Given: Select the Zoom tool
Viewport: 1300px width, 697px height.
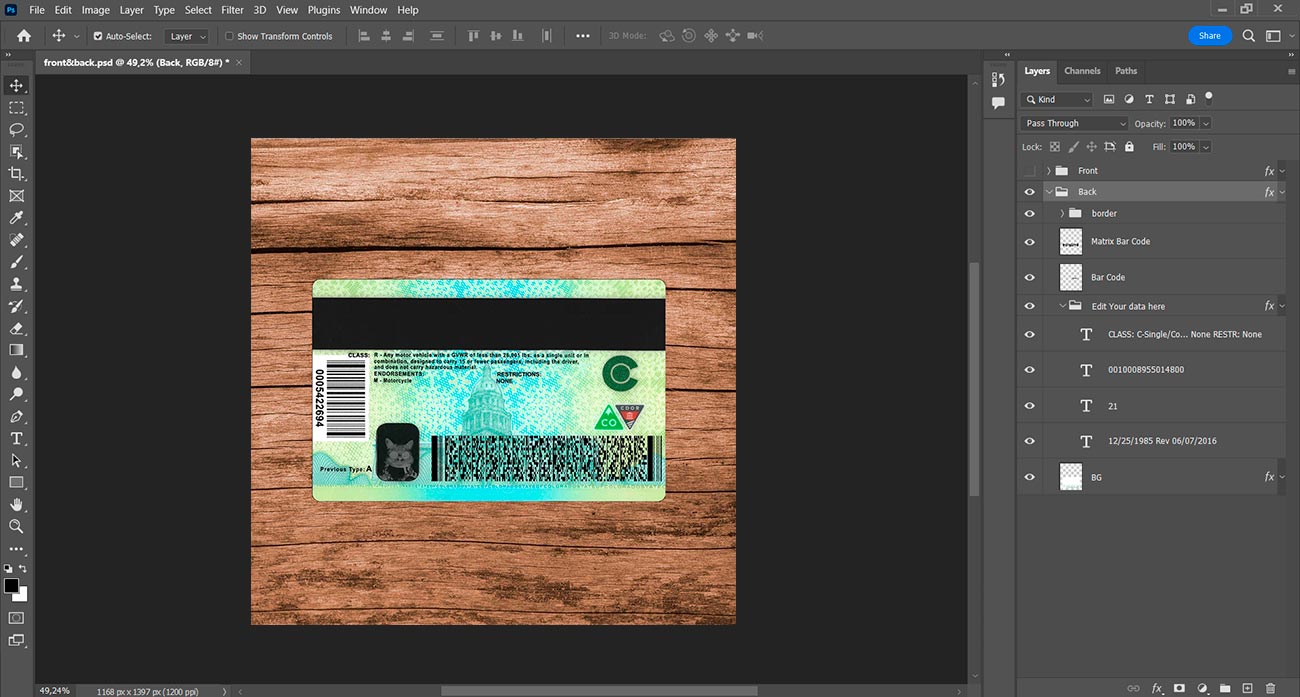Looking at the screenshot, I should pyautogui.click(x=16, y=526).
